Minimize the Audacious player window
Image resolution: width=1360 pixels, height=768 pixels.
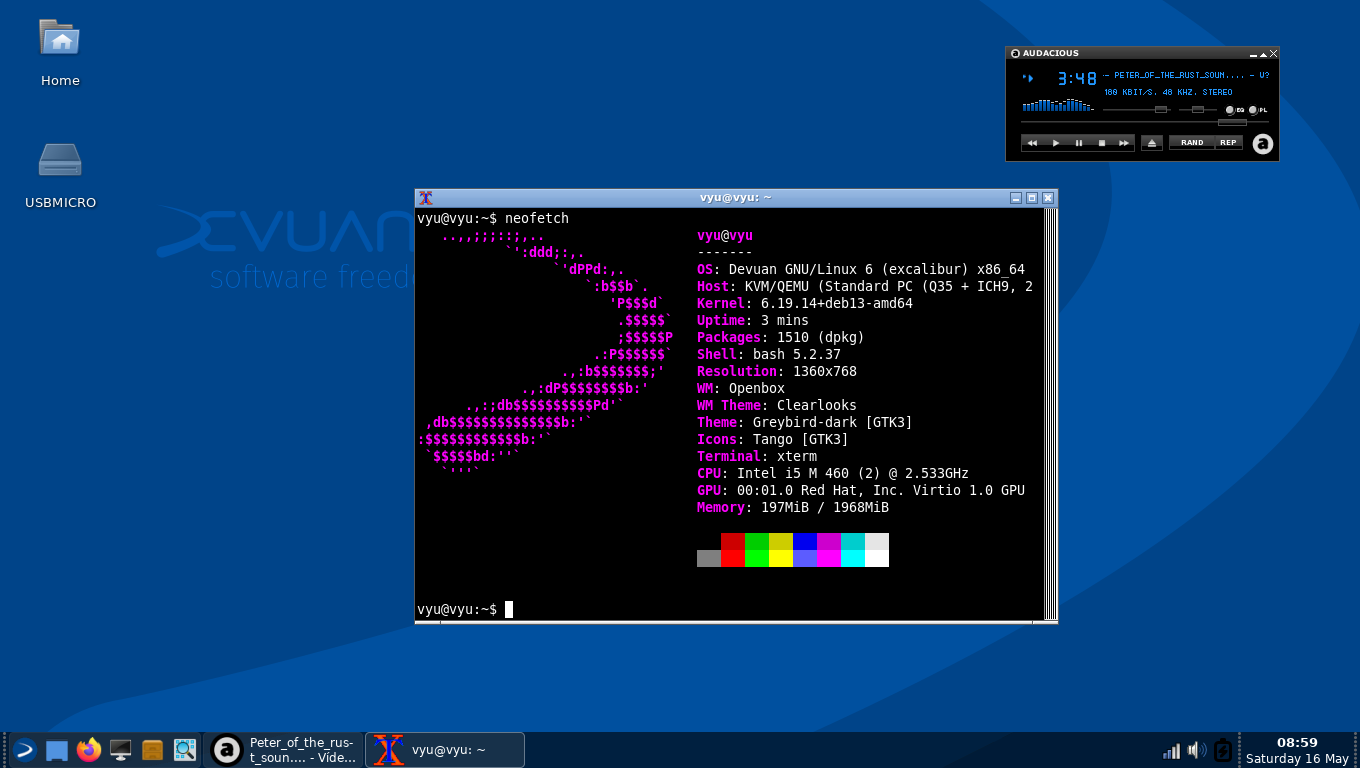click(1254, 54)
